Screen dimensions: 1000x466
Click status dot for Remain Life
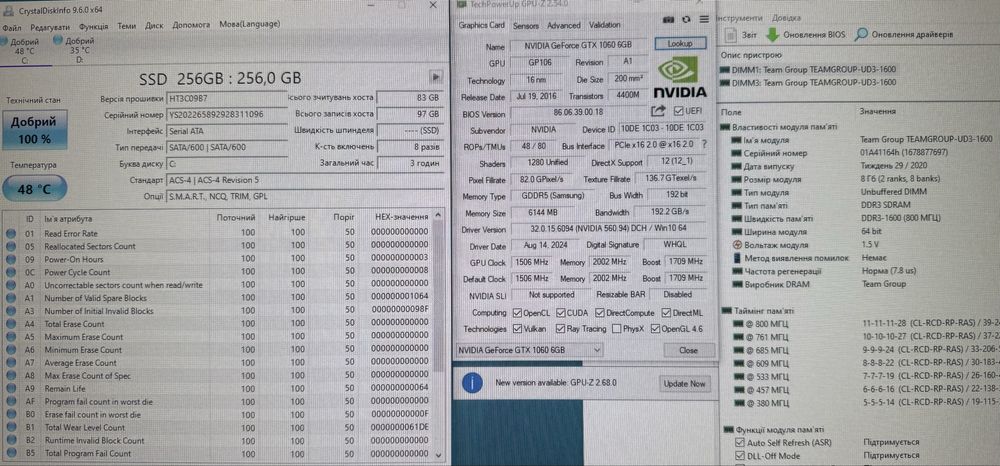click(11, 389)
